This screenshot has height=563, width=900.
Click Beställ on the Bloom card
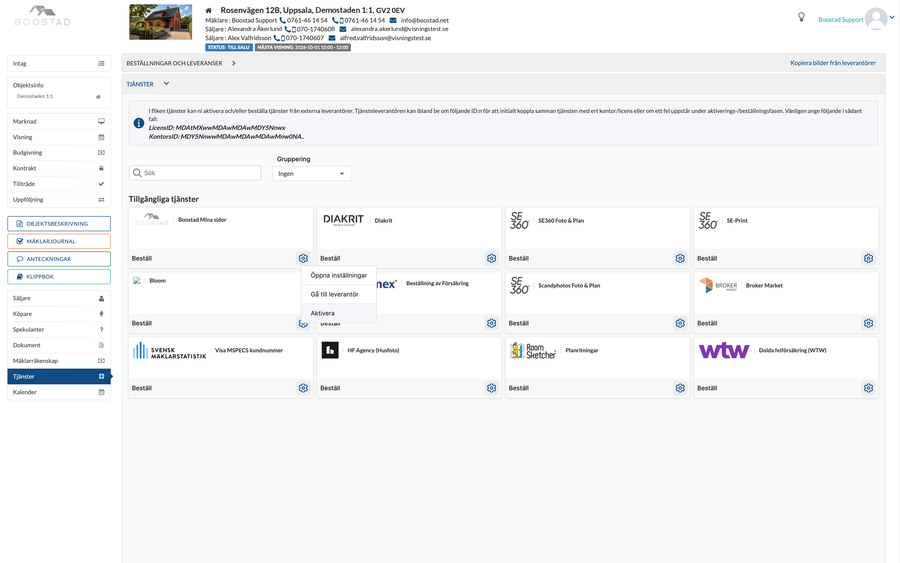tap(142, 324)
